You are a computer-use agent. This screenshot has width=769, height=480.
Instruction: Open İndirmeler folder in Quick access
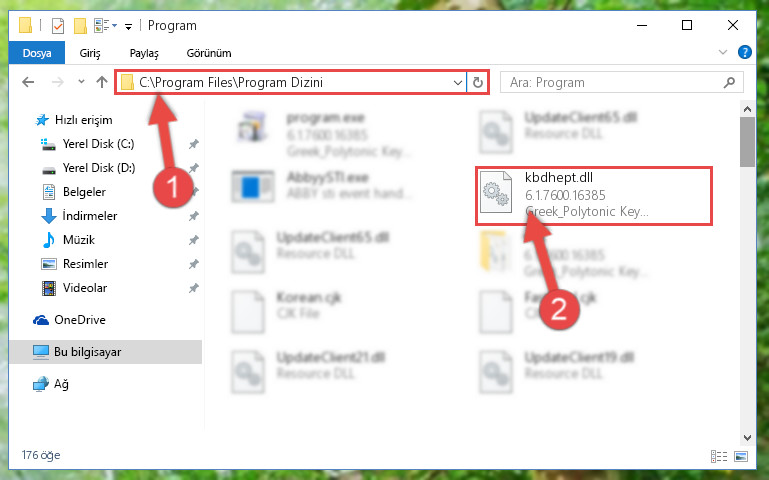coord(90,216)
